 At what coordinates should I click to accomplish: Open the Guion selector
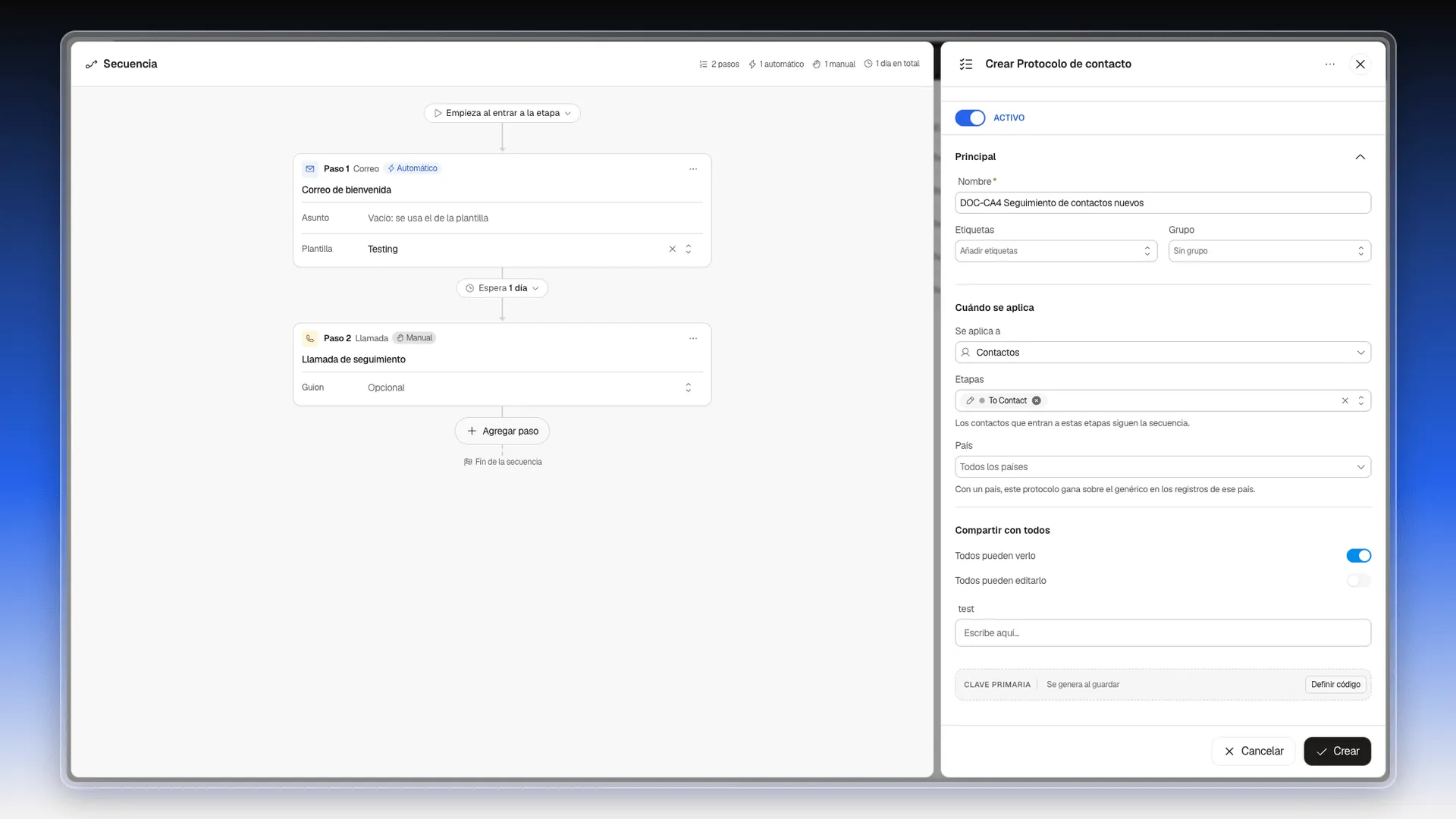(689, 388)
